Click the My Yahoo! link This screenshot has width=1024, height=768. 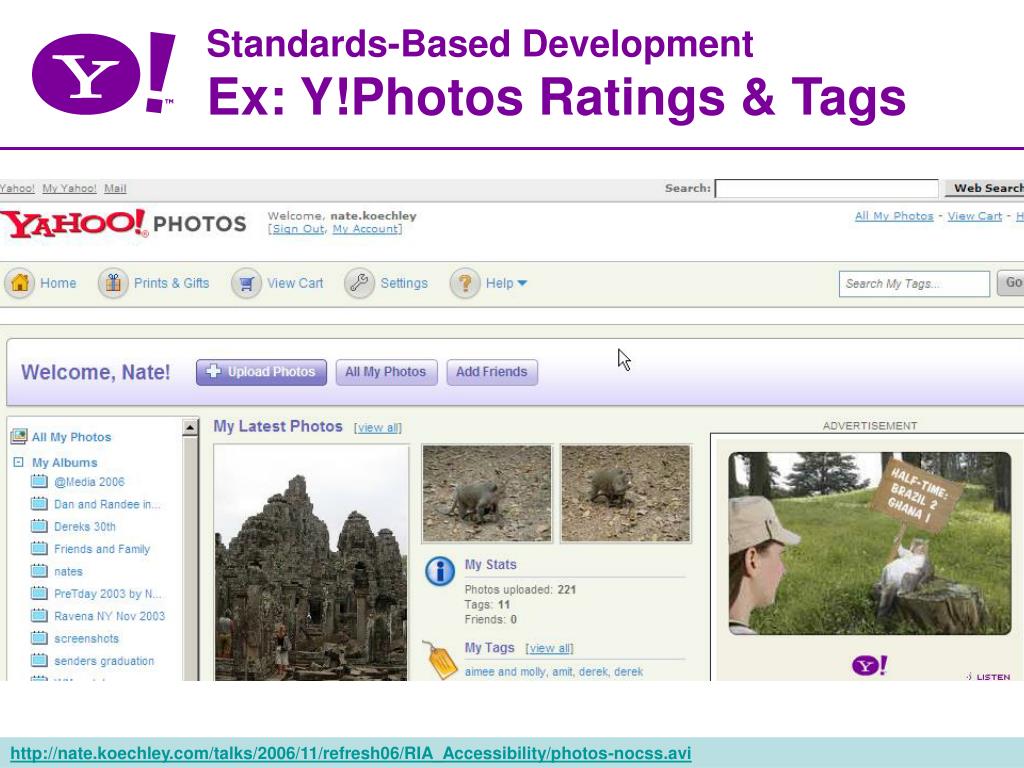[69, 188]
